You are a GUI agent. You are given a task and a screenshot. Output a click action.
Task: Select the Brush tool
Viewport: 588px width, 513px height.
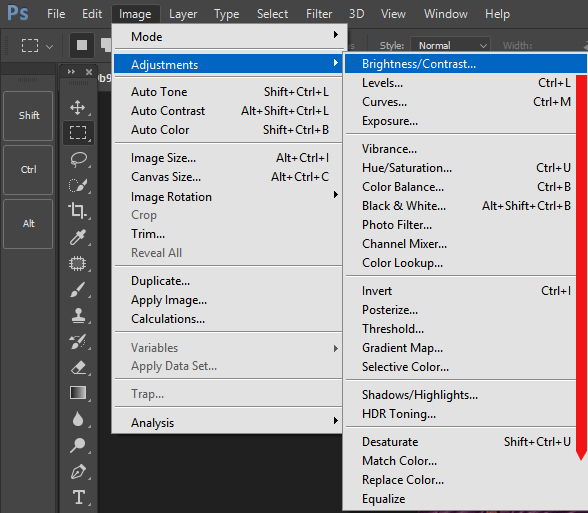click(x=78, y=290)
